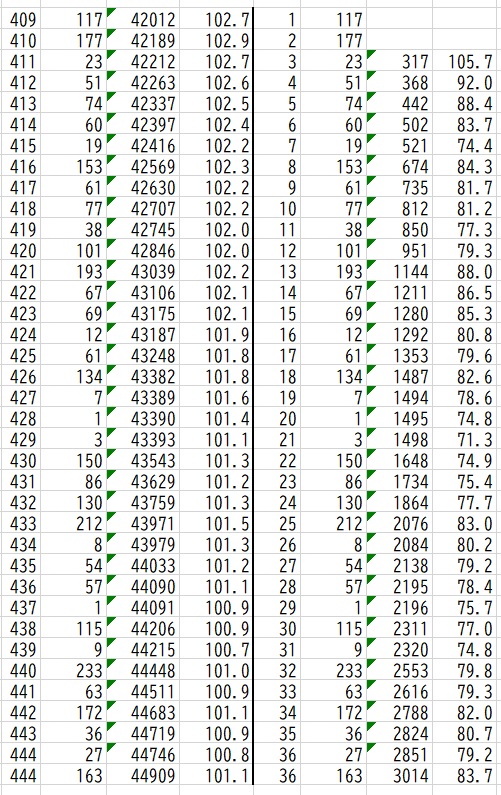Click cell showing 100.7
This screenshot has width=501, height=795.
coord(216,649)
